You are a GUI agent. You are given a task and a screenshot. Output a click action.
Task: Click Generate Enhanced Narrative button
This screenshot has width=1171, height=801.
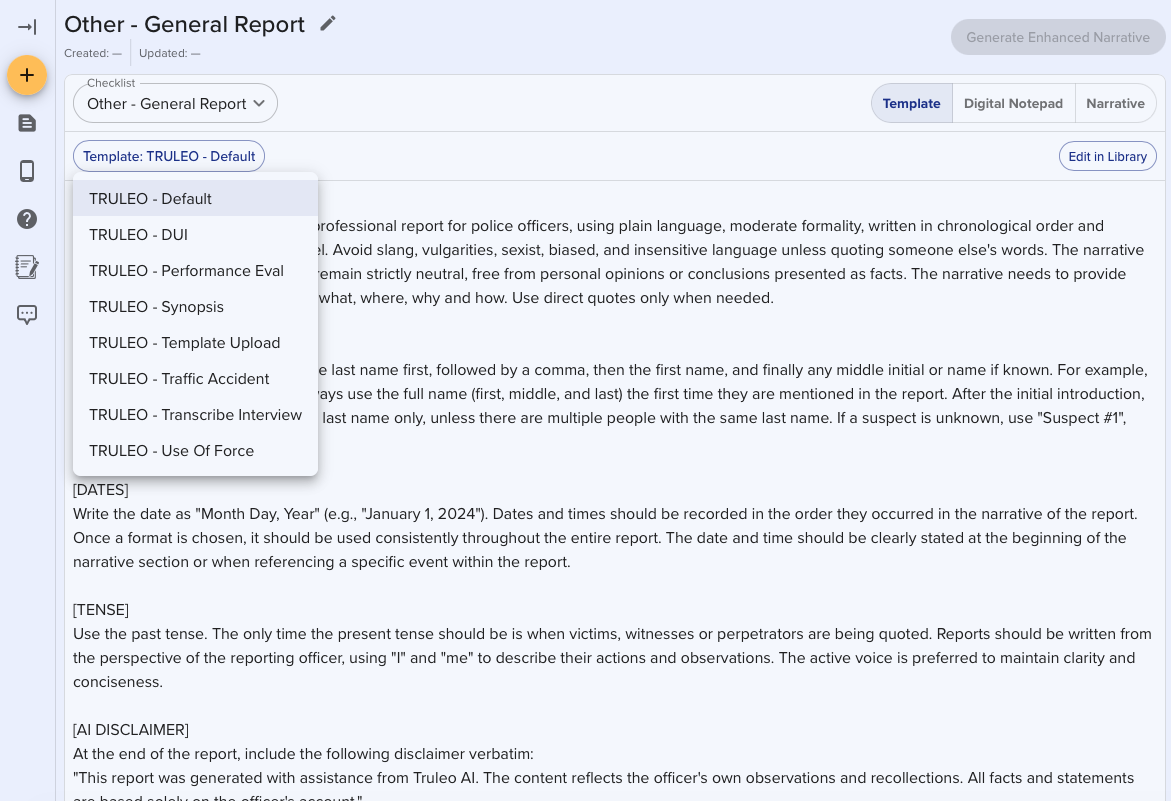(x=1057, y=38)
